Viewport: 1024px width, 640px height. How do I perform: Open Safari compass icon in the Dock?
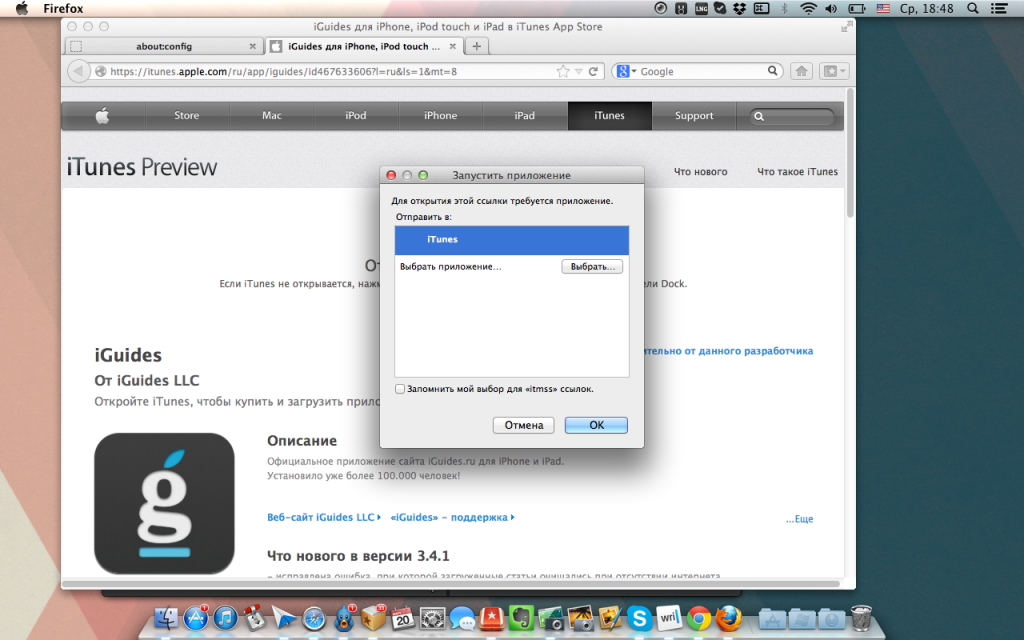tap(314, 618)
